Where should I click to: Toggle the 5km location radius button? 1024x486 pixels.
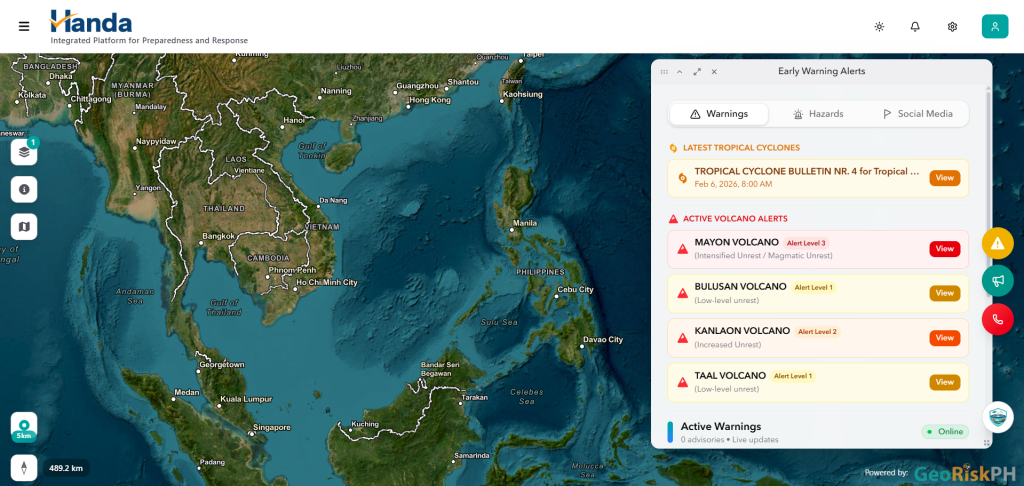coord(24,427)
